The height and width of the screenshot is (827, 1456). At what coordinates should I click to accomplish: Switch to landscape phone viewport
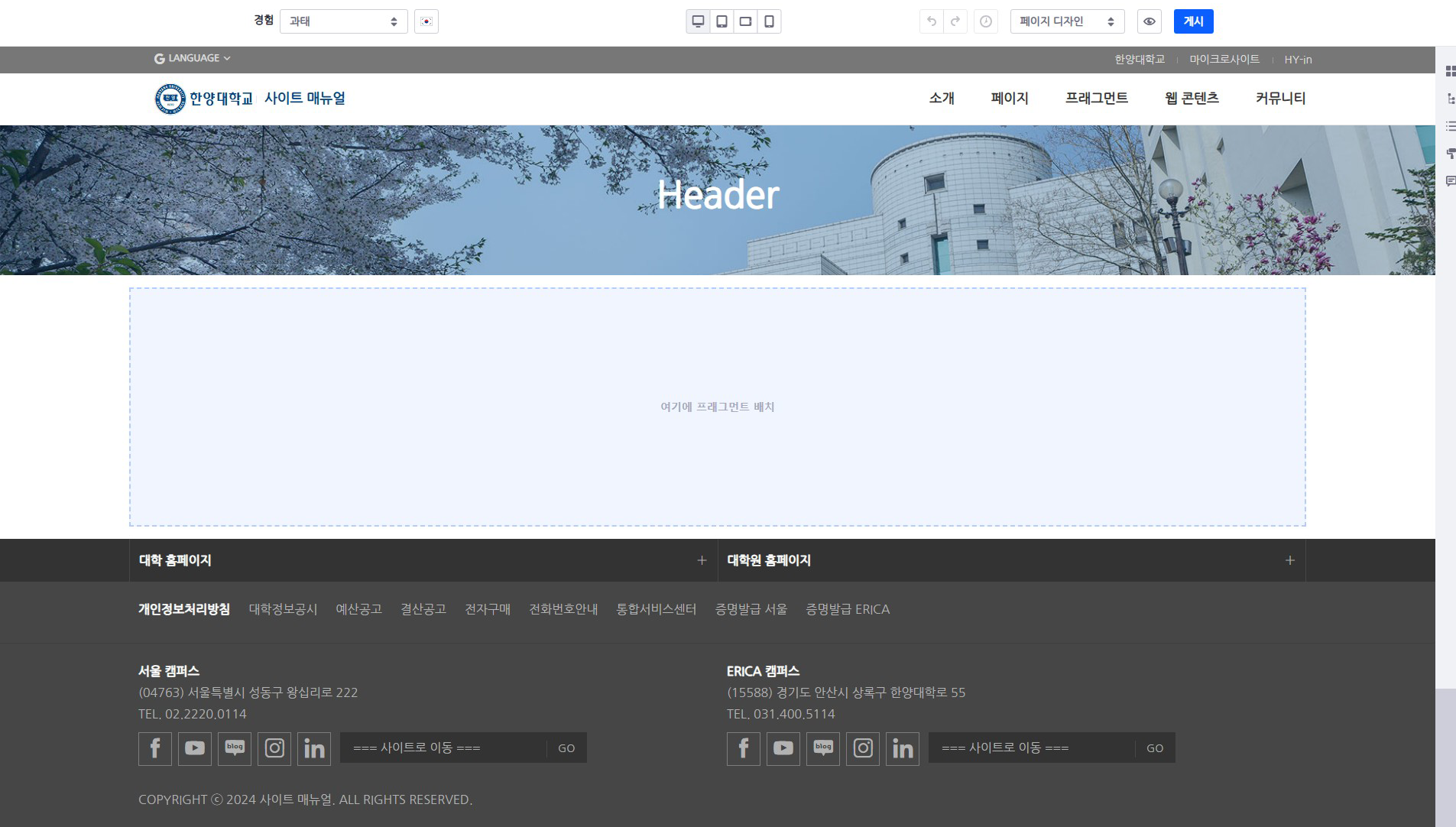pyautogui.click(x=745, y=21)
